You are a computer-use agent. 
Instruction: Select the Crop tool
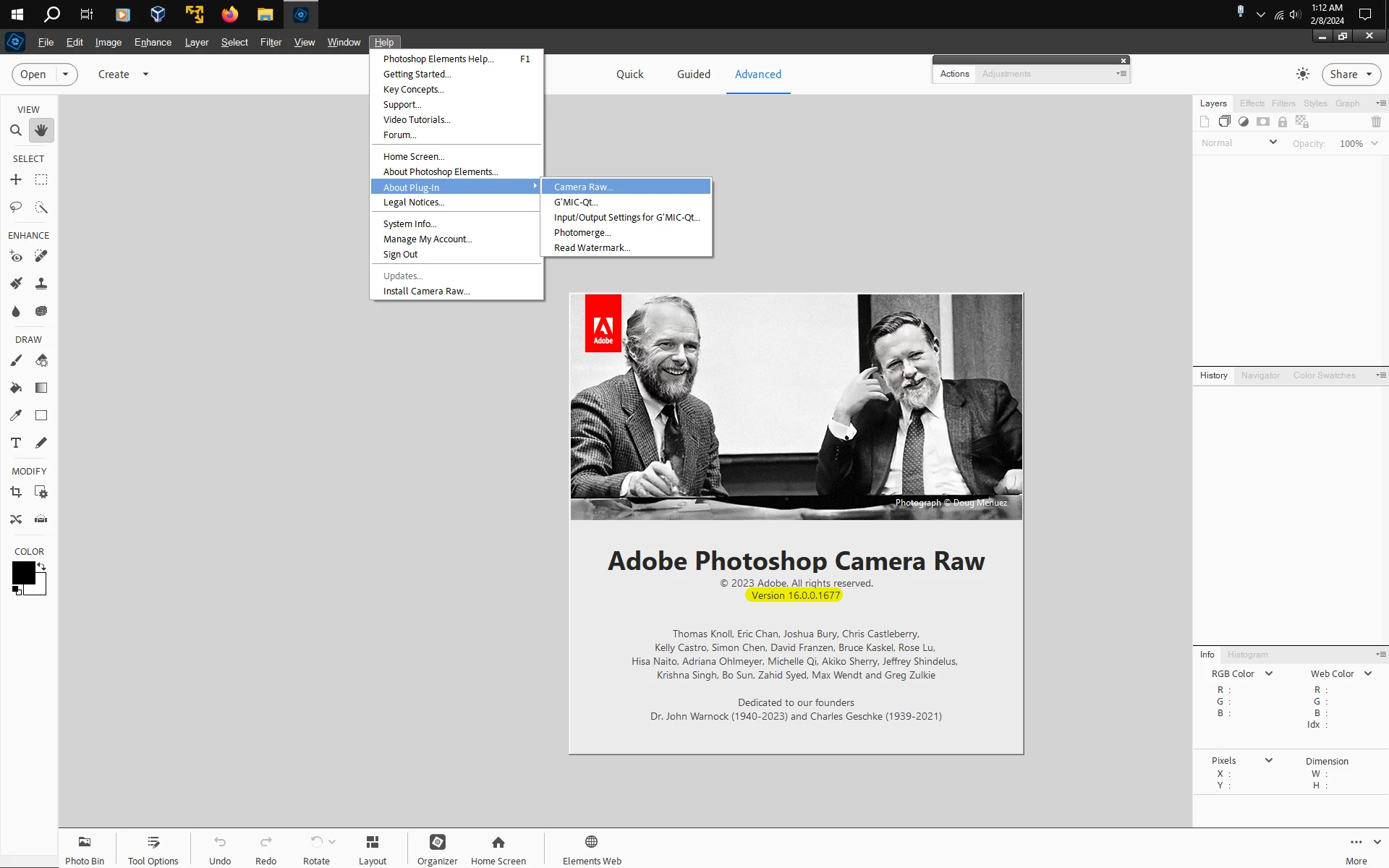[x=16, y=492]
